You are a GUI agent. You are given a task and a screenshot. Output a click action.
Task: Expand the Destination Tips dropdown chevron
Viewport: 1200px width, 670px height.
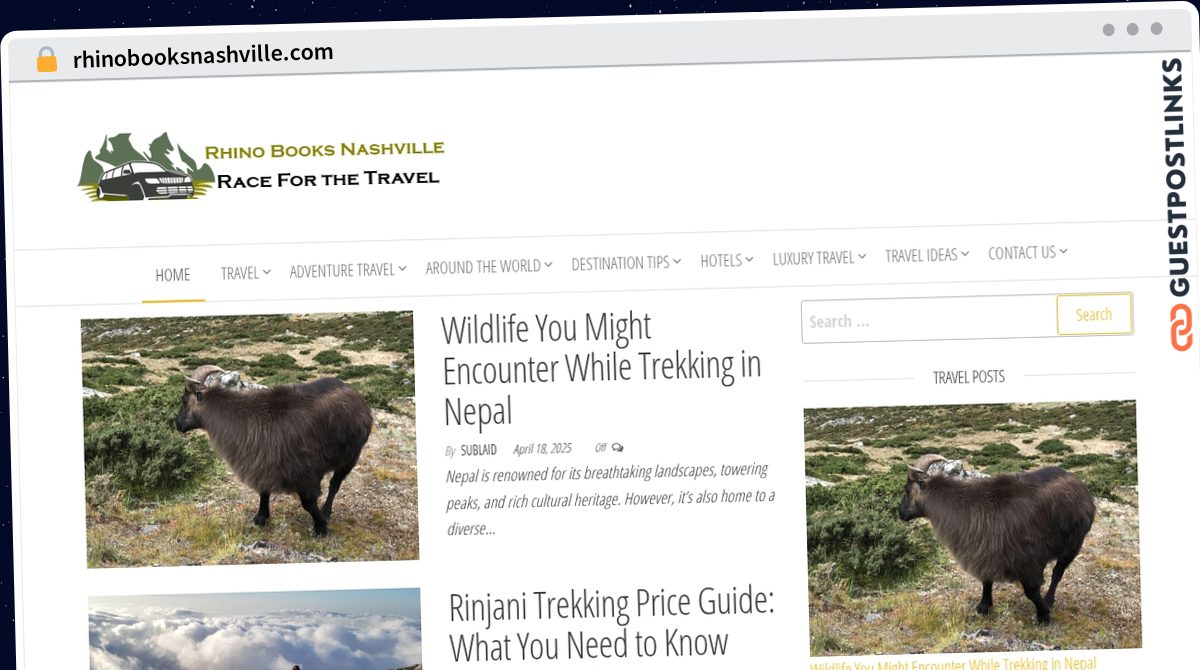click(677, 261)
